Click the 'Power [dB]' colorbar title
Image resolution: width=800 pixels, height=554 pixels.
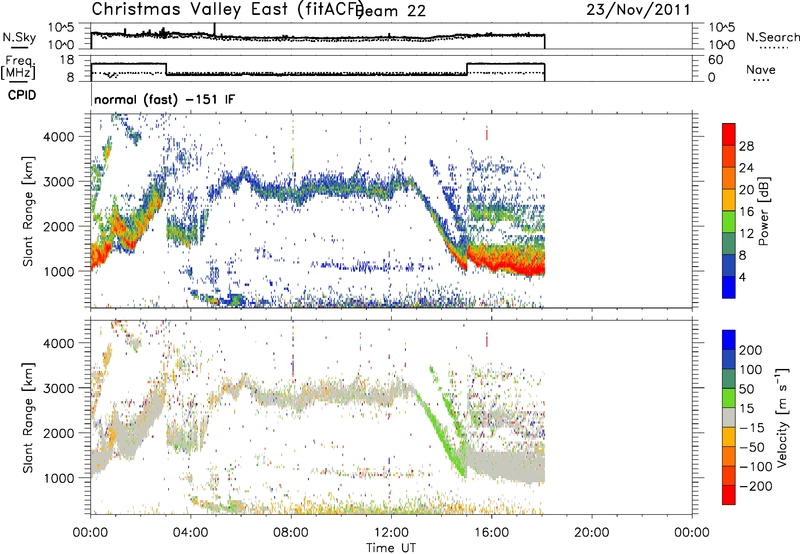click(764, 211)
